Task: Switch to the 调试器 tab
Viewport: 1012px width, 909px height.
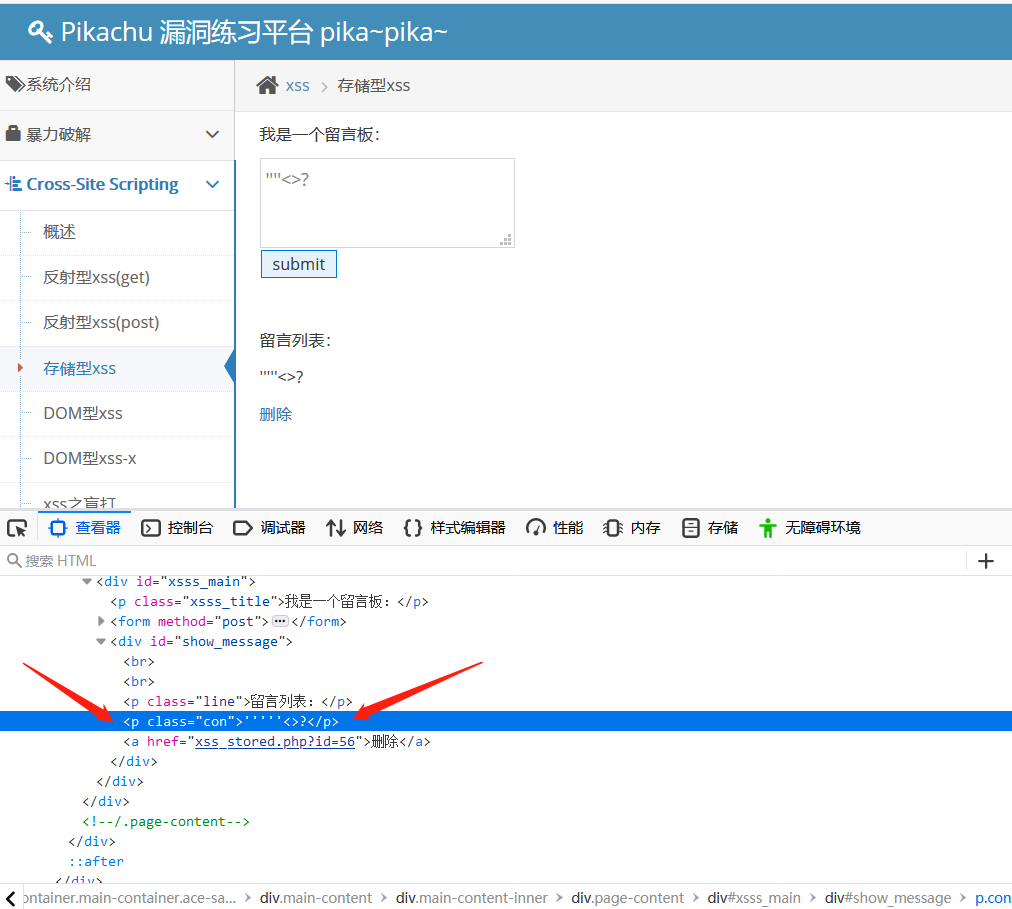Action: coord(269,528)
